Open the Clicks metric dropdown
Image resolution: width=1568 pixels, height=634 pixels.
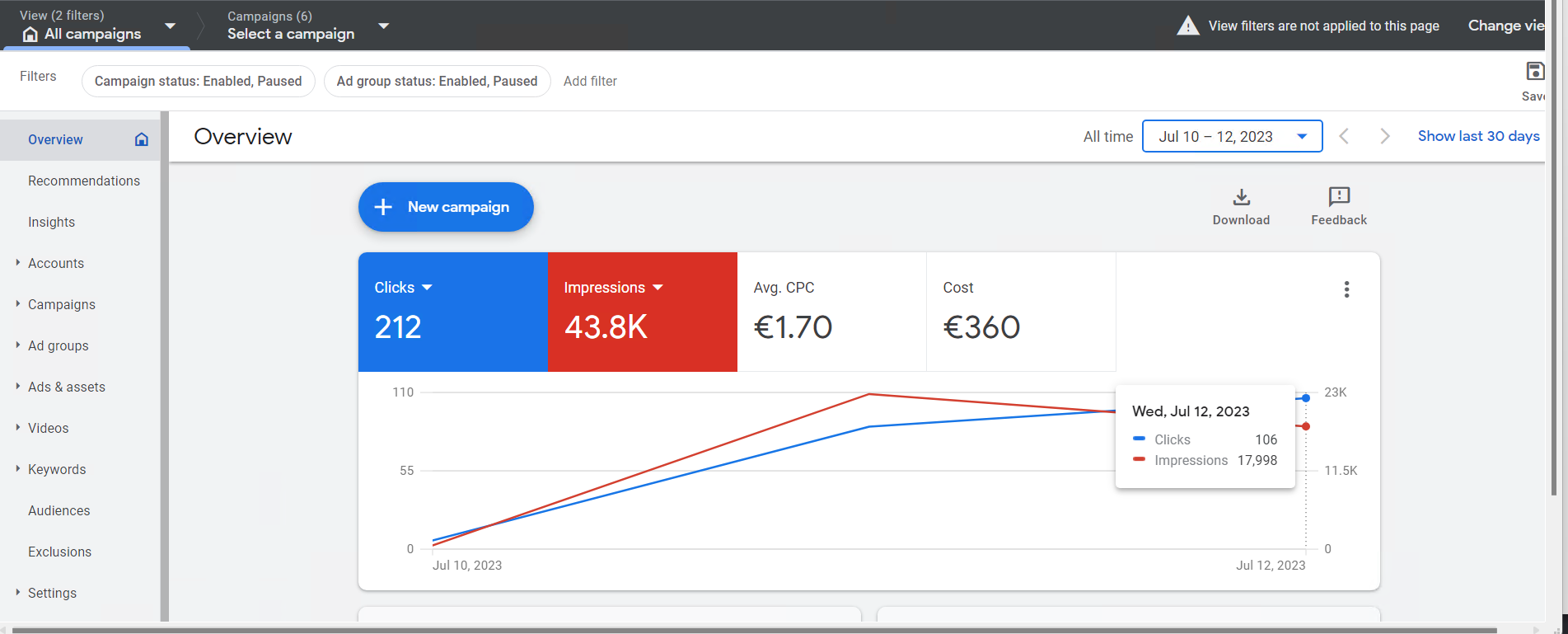427,288
